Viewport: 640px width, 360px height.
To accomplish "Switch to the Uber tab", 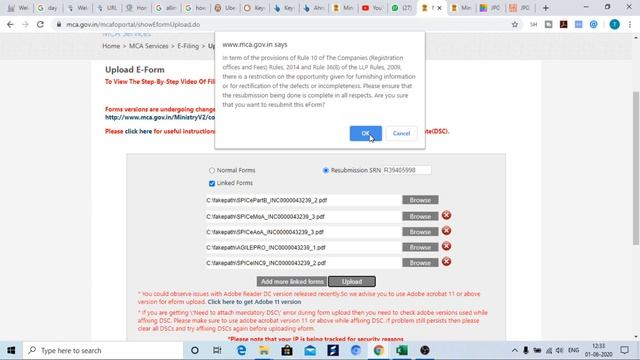I will (x=225, y=8).
